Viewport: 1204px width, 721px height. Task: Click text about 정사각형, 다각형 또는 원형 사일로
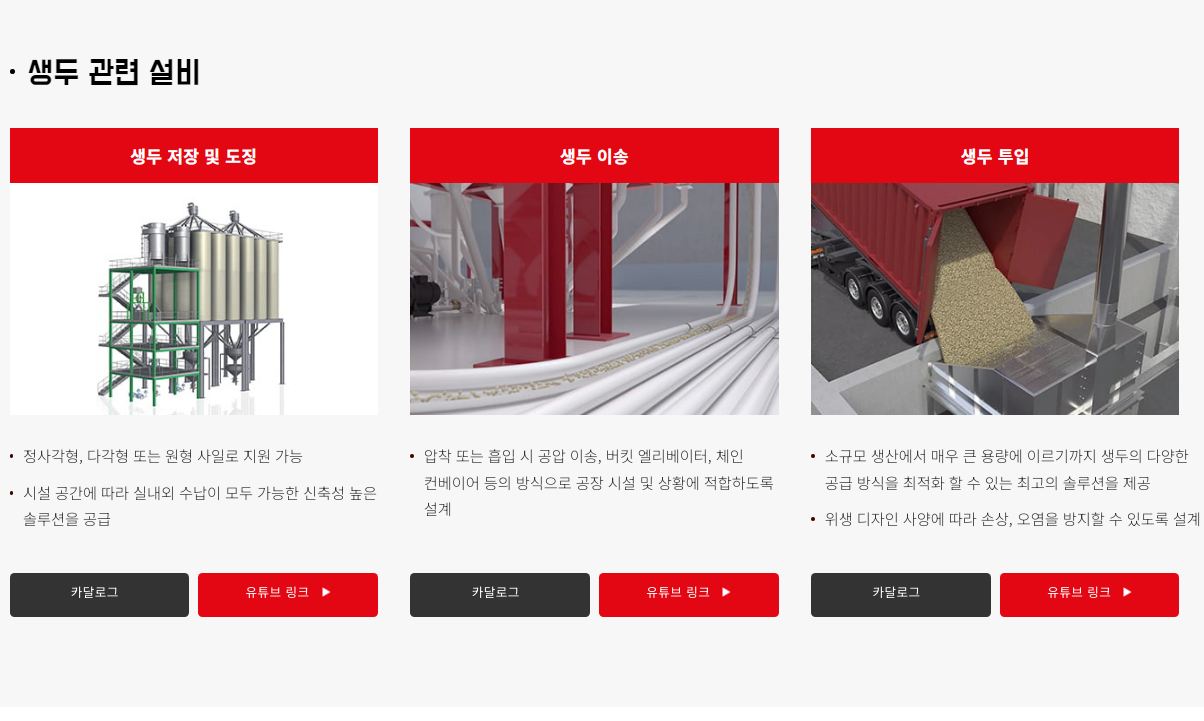pyautogui.click(x=163, y=456)
